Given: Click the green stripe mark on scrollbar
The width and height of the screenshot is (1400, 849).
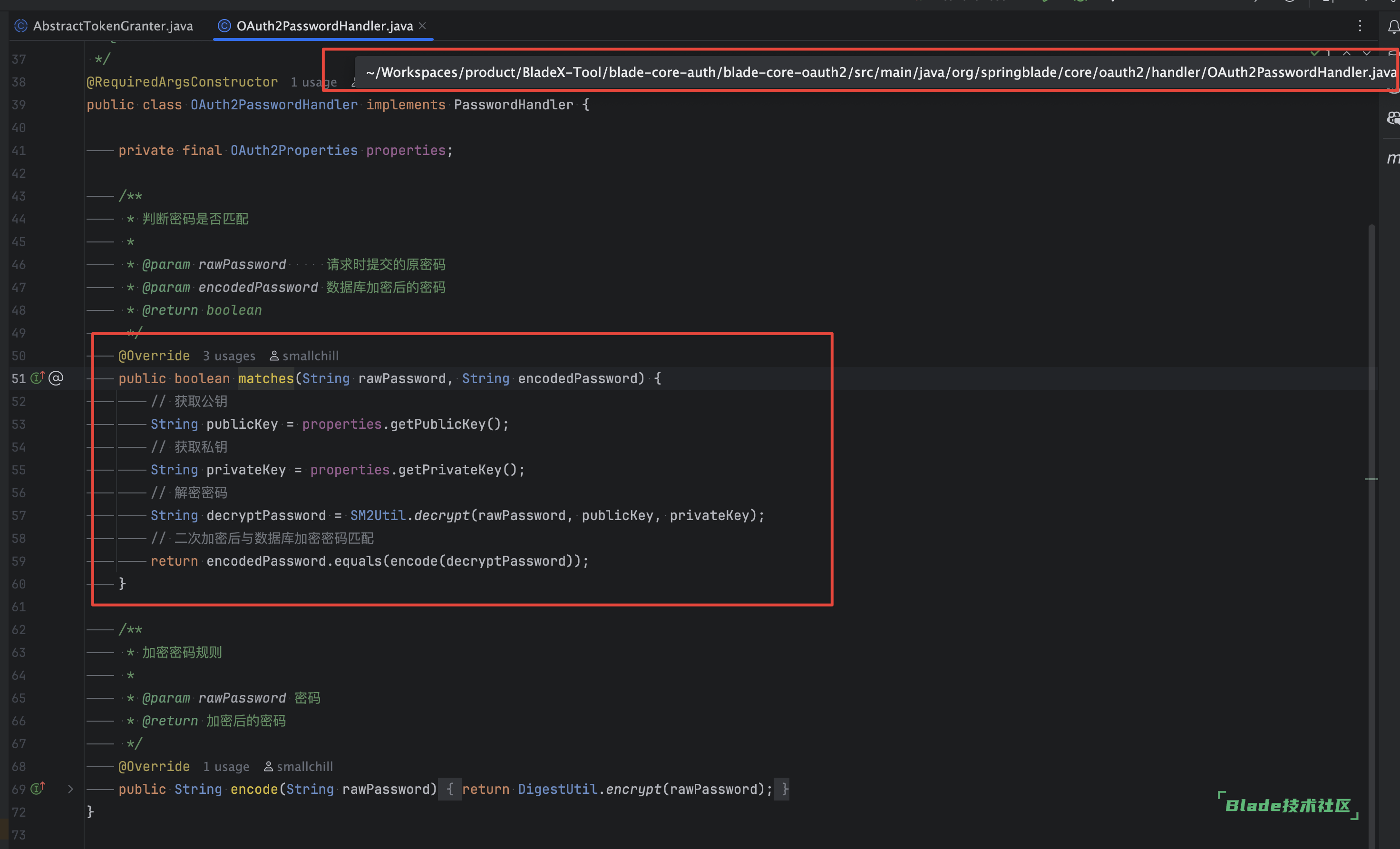Looking at the screenshot, I should [1371, 479].
